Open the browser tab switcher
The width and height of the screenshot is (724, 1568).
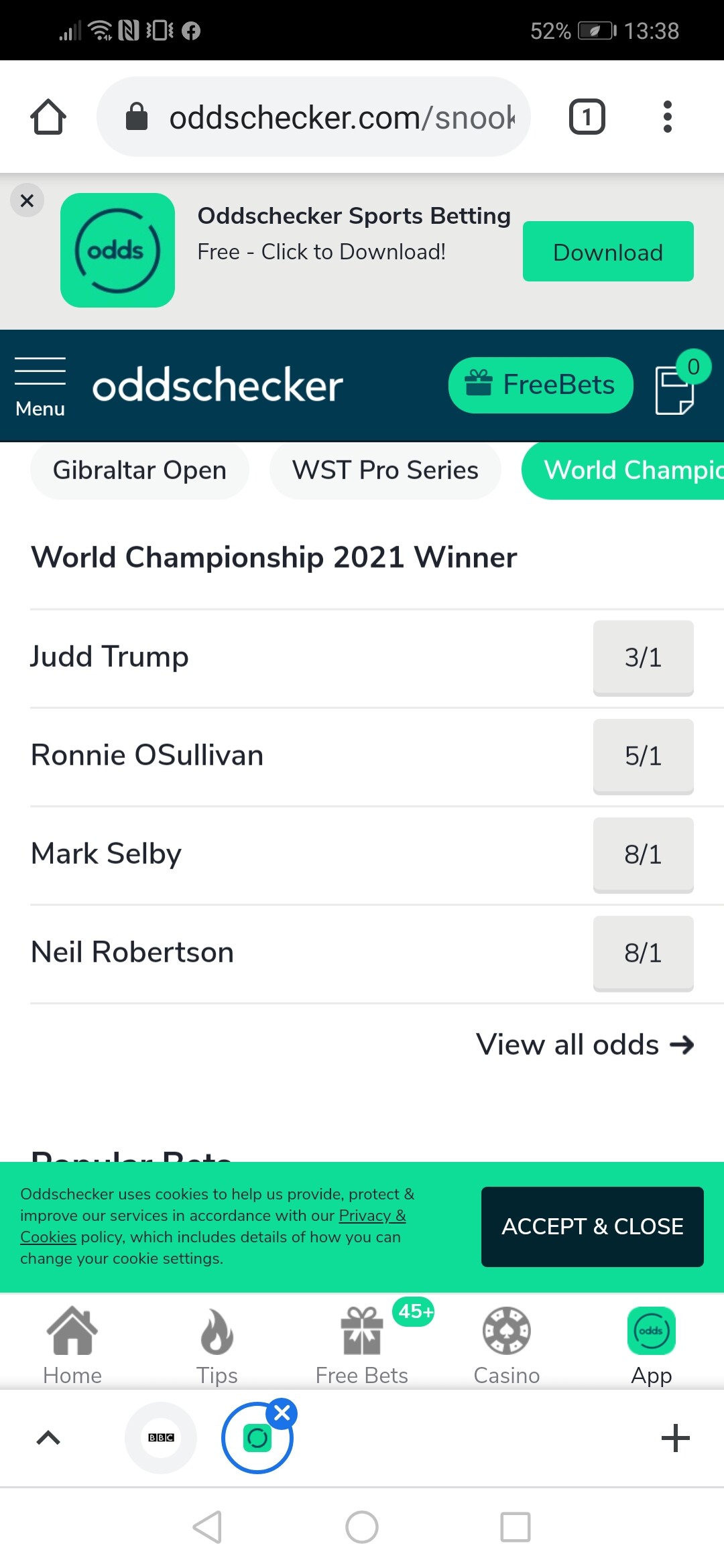[x=587, y=117]
